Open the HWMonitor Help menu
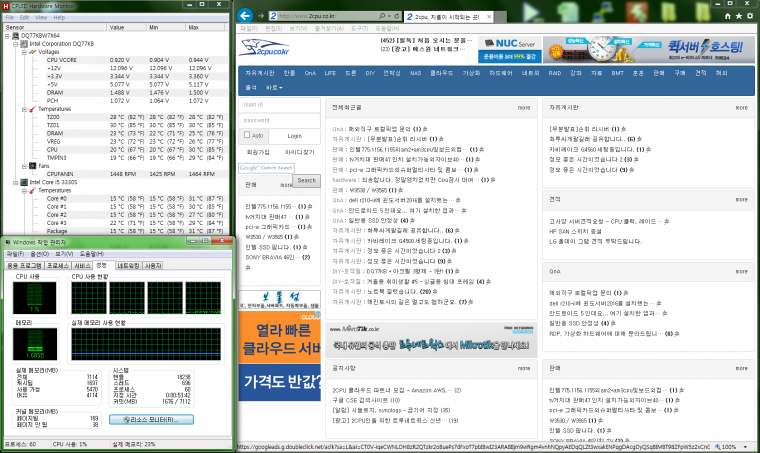Screen dimensions: 760x453 59,17
